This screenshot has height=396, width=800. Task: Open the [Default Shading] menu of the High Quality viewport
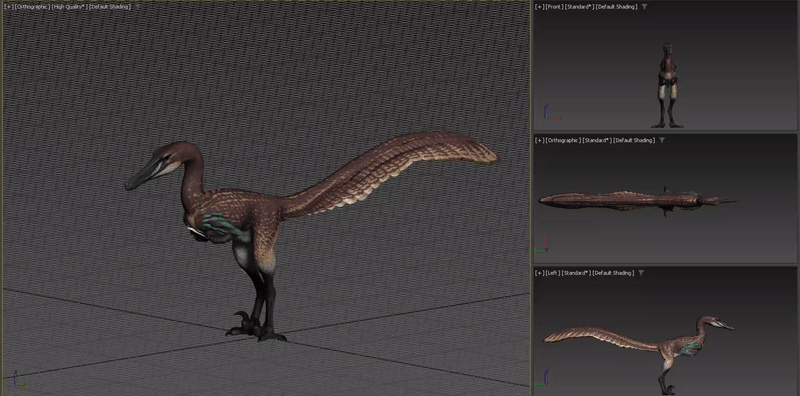point(111,7)
